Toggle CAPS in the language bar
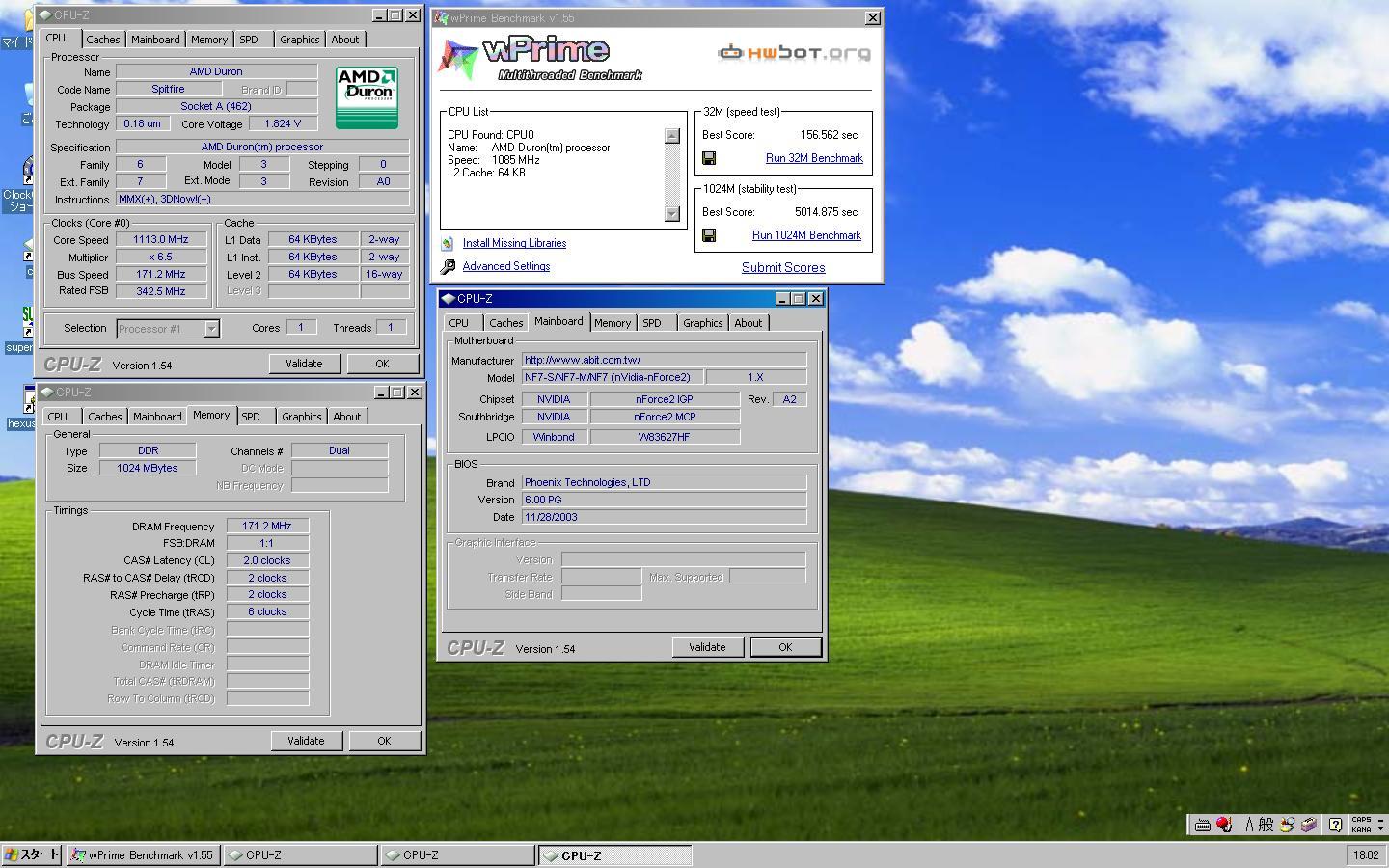 tap(1361, 820)
